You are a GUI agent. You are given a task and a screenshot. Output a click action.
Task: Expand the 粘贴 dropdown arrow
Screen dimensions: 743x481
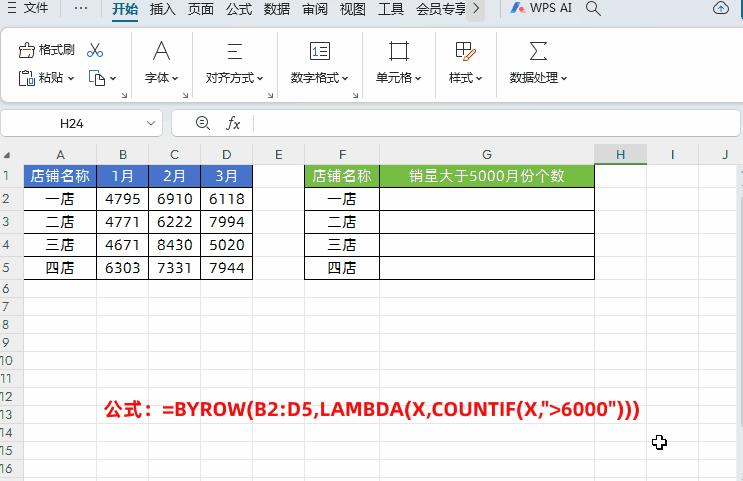[x=71, y=78]
